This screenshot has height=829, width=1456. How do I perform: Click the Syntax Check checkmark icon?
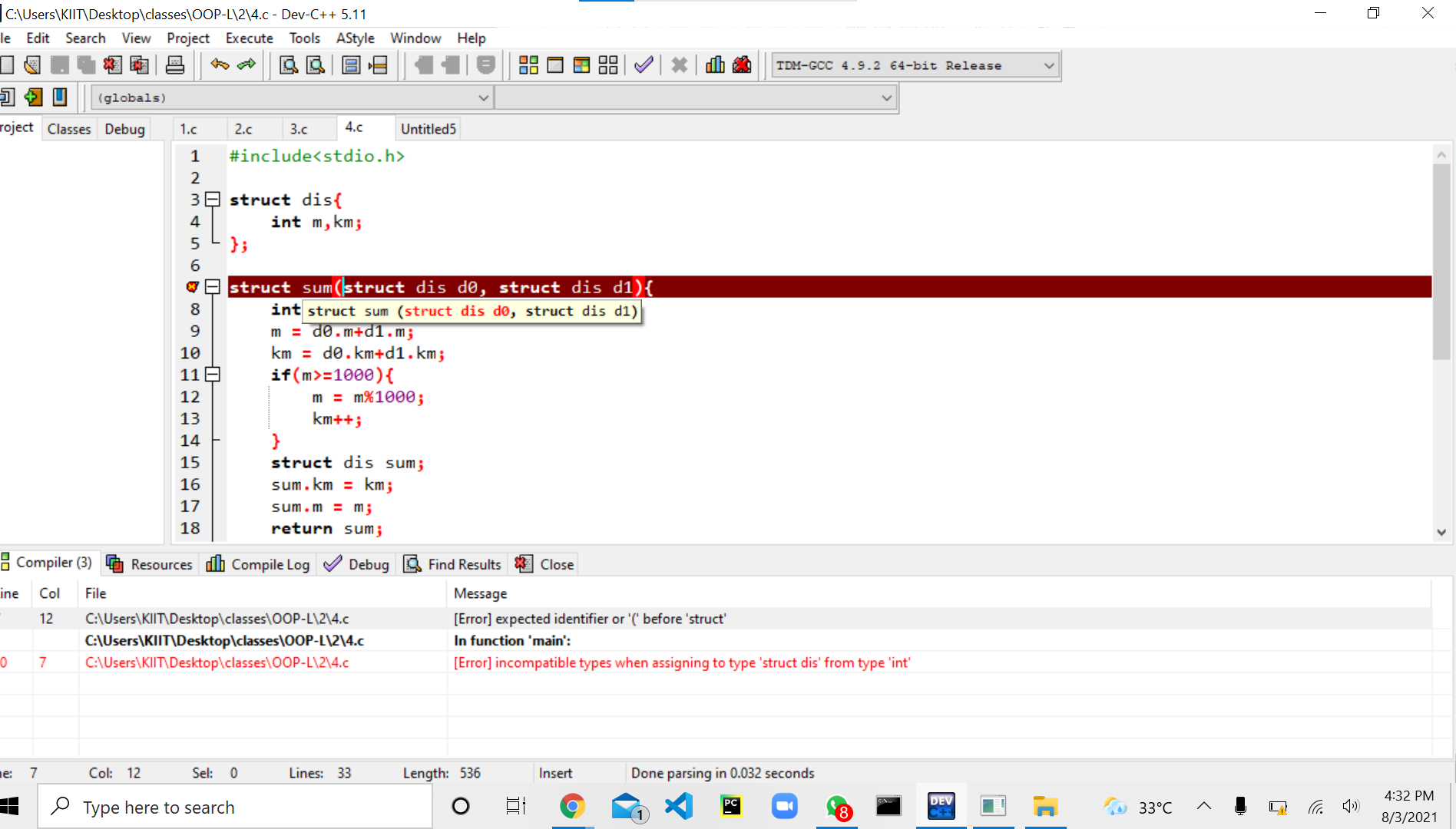[x=644, y=65]
